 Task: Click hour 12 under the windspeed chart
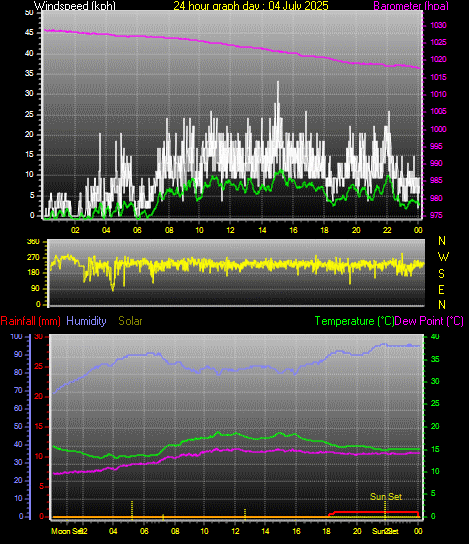[230, 230]
